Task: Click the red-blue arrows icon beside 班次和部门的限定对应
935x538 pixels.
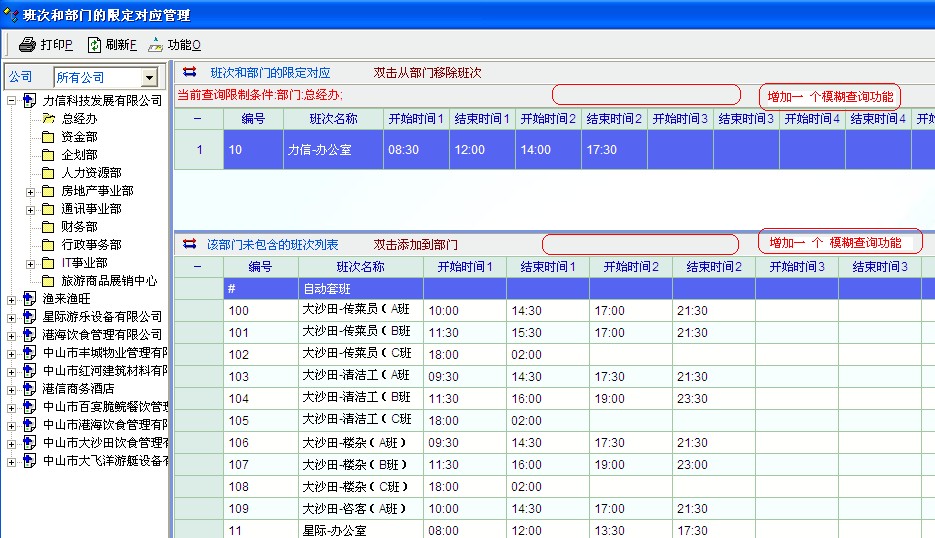Action: pos(190,73)
